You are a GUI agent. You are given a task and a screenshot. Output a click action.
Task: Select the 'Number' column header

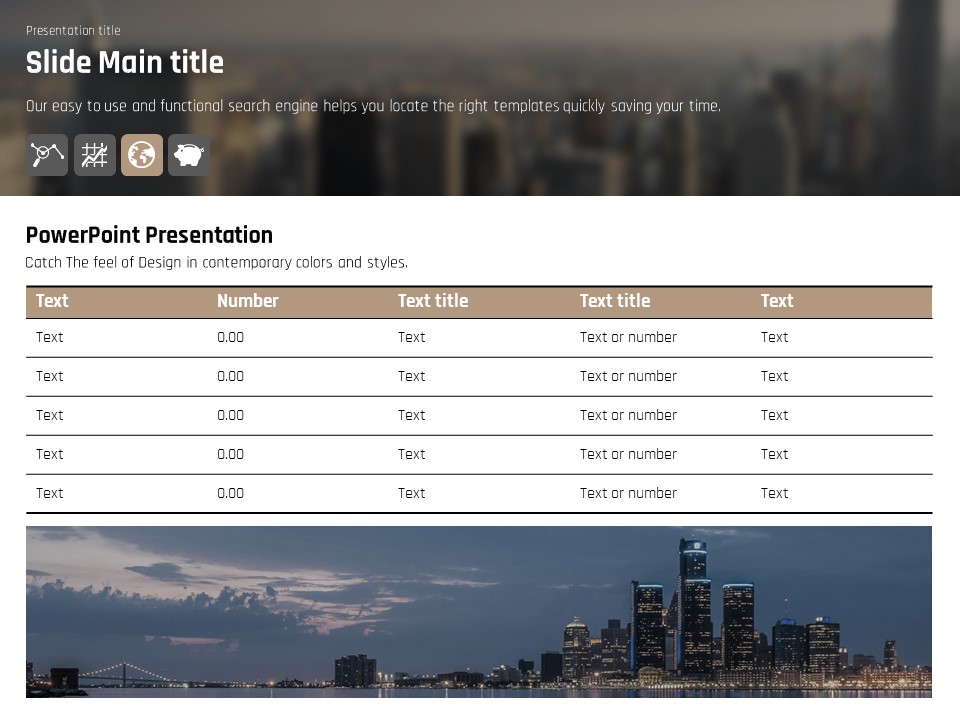[x=247, y=301]
